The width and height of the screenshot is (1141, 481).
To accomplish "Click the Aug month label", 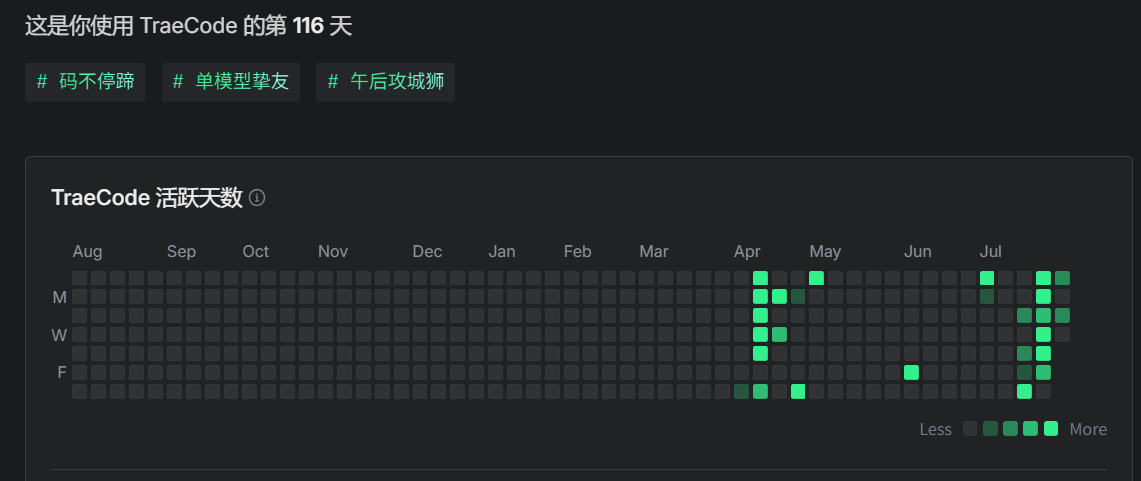I will [x=87, y=252].
